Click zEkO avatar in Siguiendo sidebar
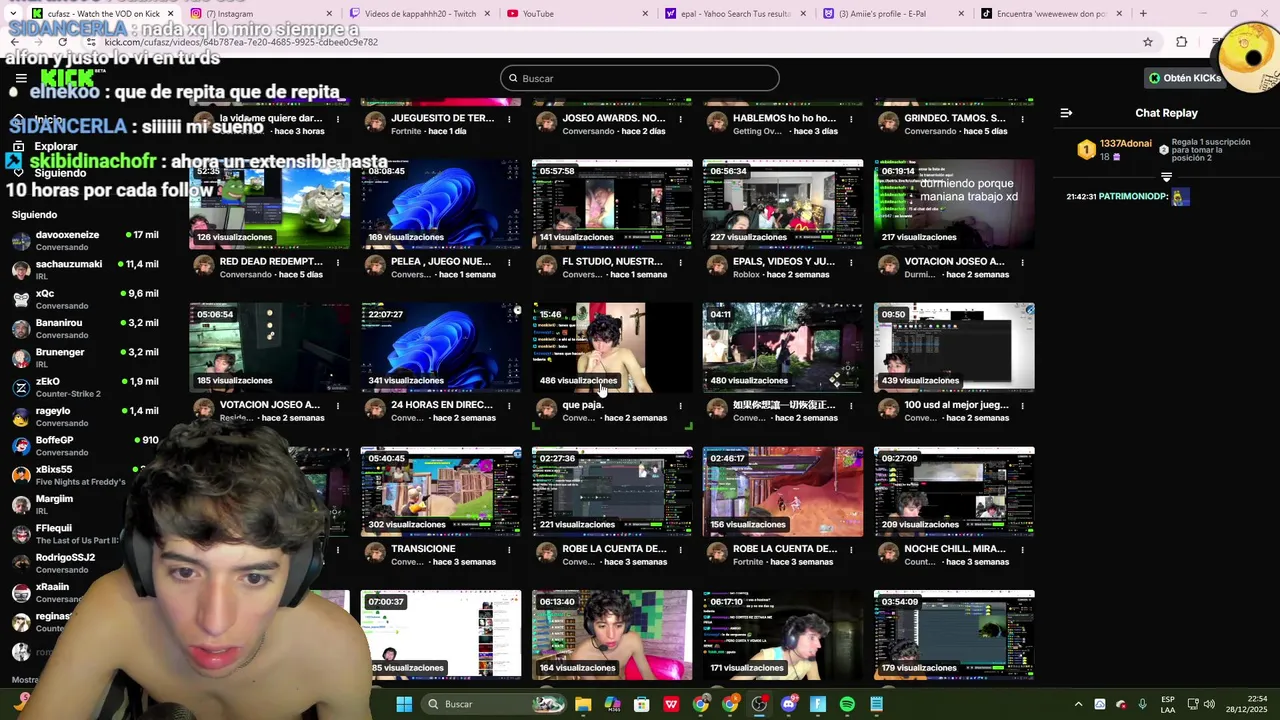1280x720 pixels. [x=21, y=387]
